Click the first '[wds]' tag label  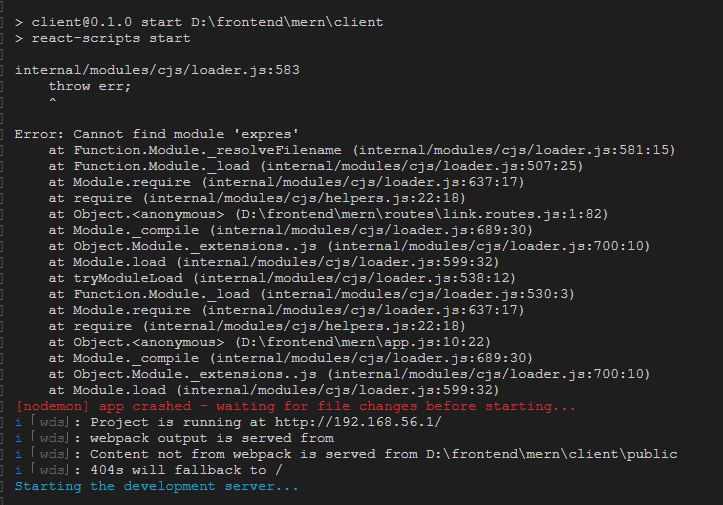(51, 422)
